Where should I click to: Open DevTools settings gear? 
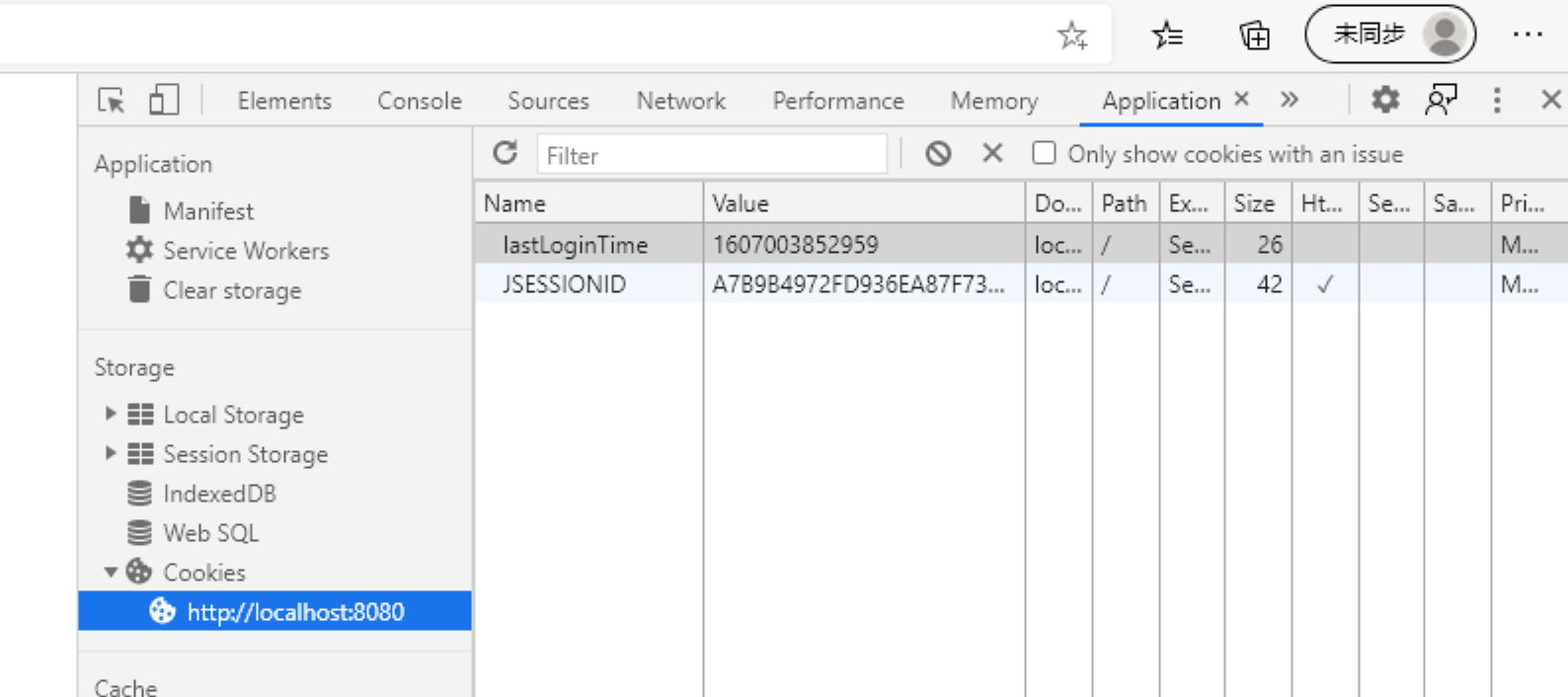(x=1385, y=100)
